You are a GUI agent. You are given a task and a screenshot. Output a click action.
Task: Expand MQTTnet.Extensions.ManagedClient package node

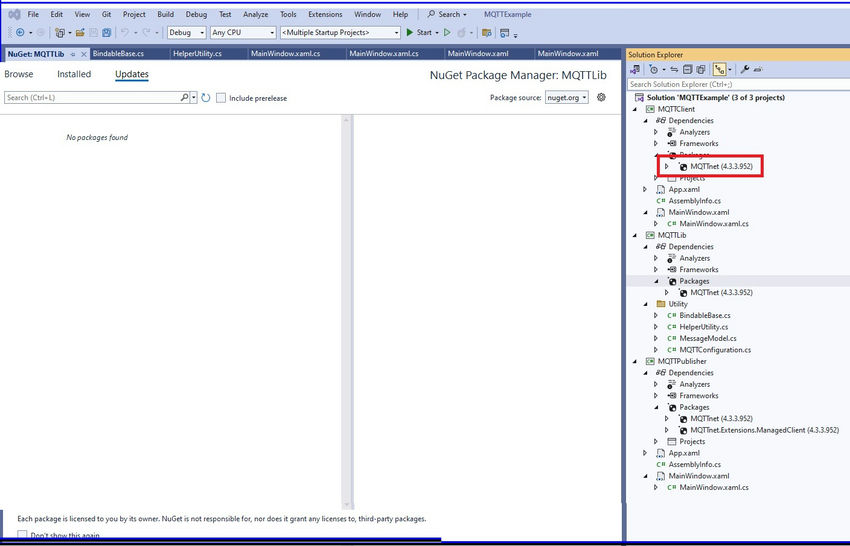(x=667, y=430)
